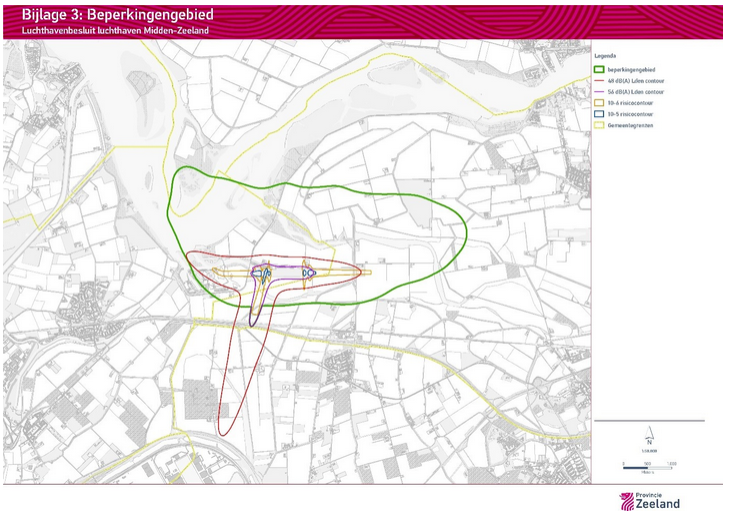Click the map scale bar

(x=648, y=468)
